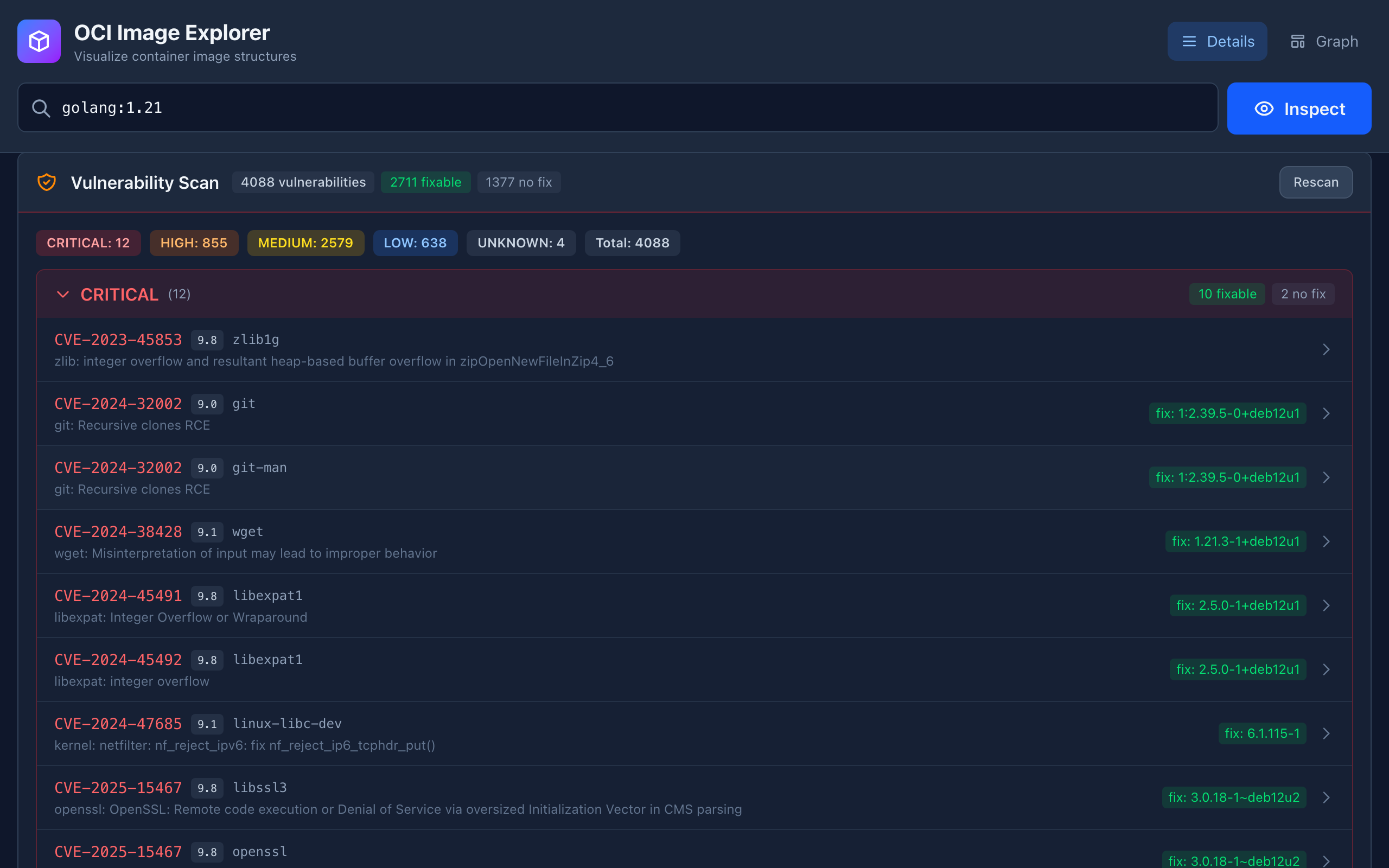Click the shield icon beside Vulnerability Scan

tap(47, 182)
